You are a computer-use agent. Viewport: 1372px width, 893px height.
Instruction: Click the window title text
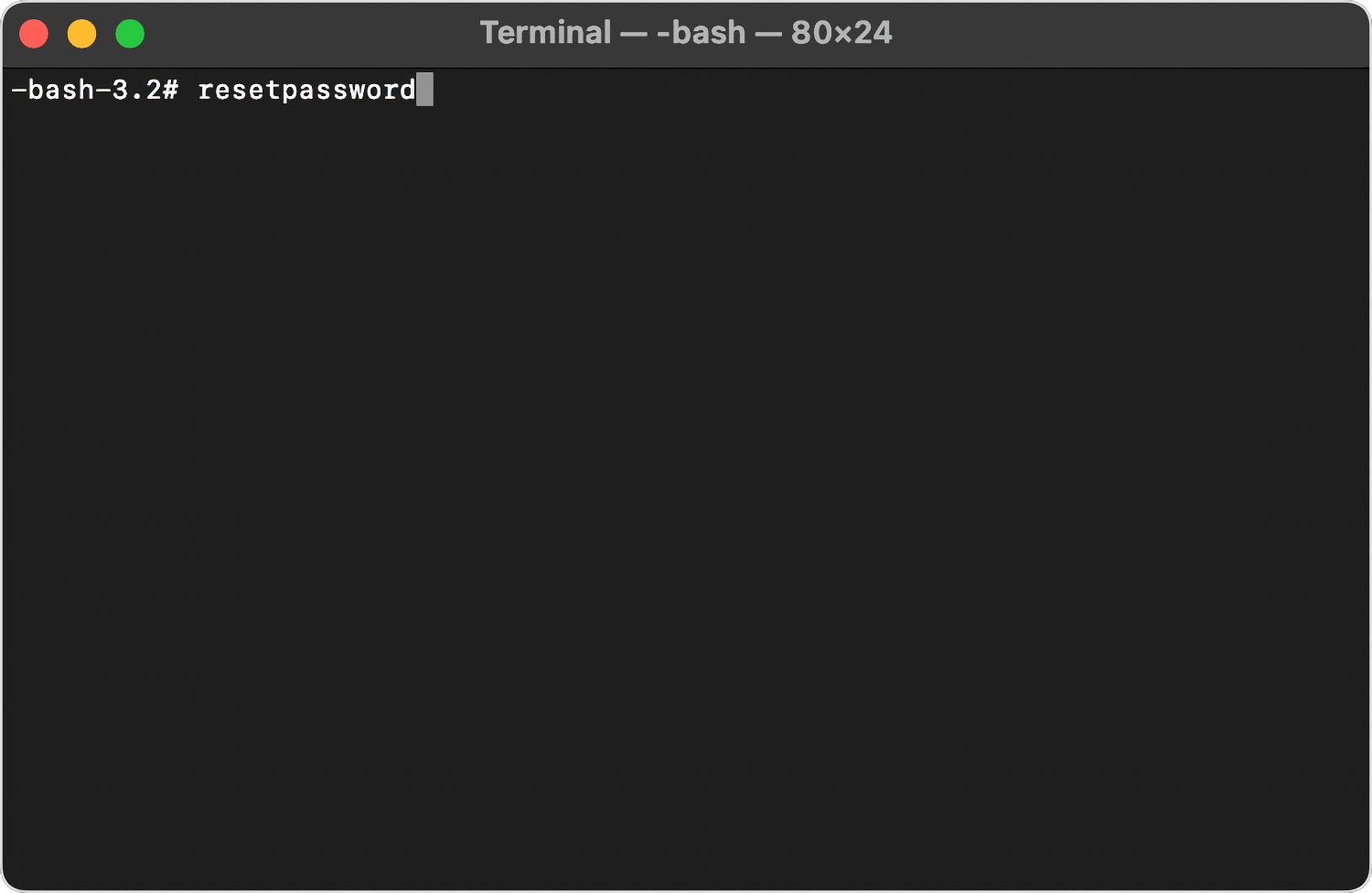coord(686,32)
